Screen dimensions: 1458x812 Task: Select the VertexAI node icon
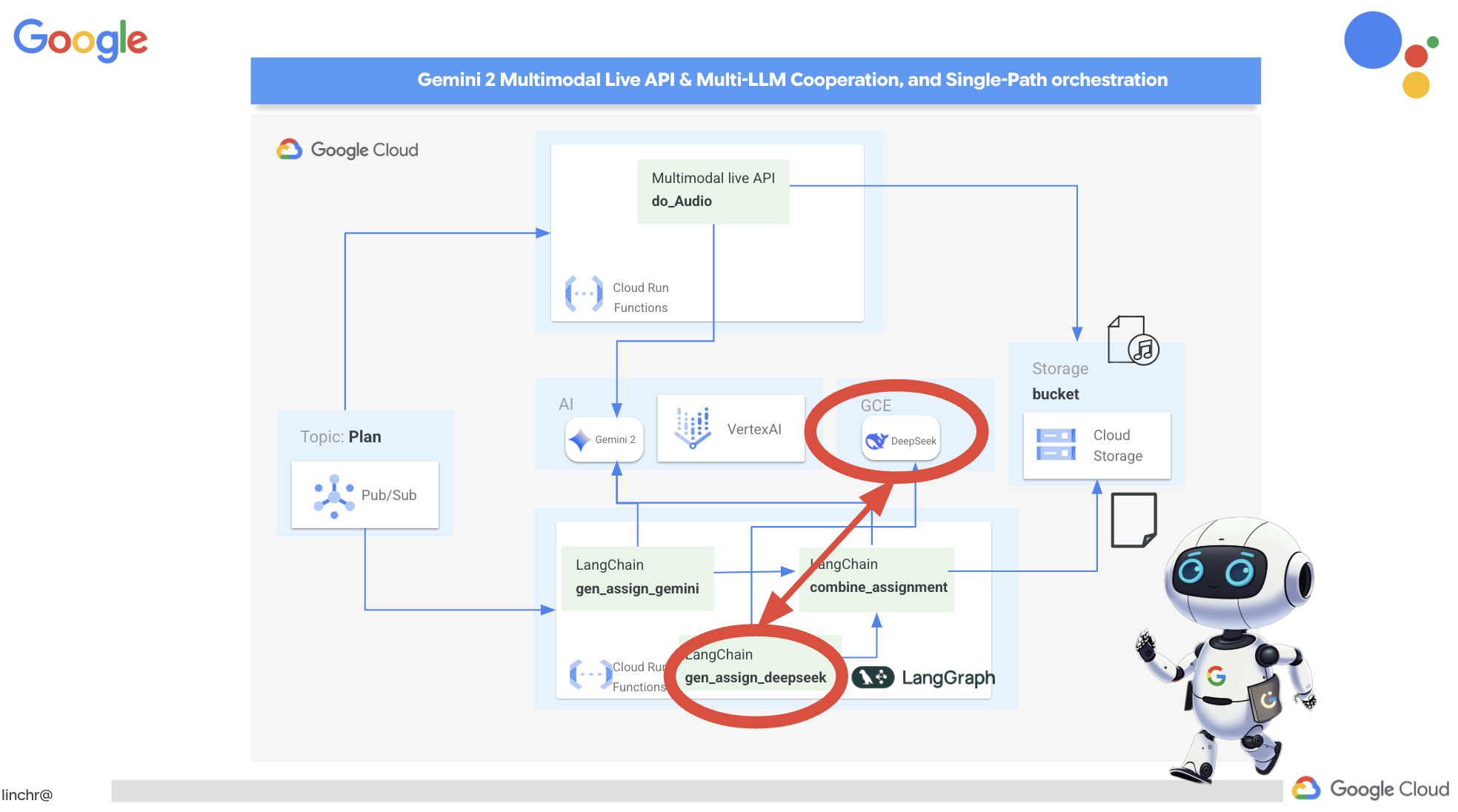pyautogui.click(x=692, y=438)
